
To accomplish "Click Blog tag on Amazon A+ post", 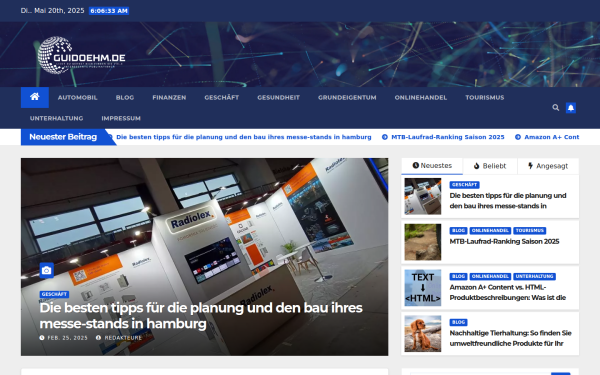I will [458, 277].
